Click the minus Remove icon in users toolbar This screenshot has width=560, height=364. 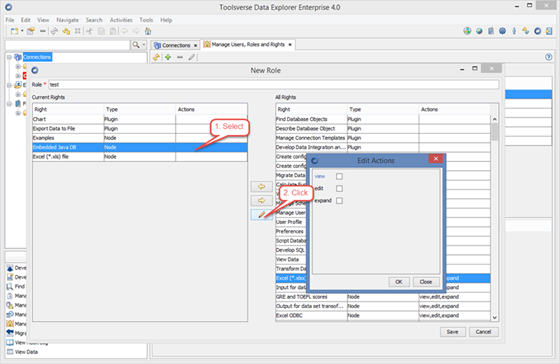[x=180, y=57]
